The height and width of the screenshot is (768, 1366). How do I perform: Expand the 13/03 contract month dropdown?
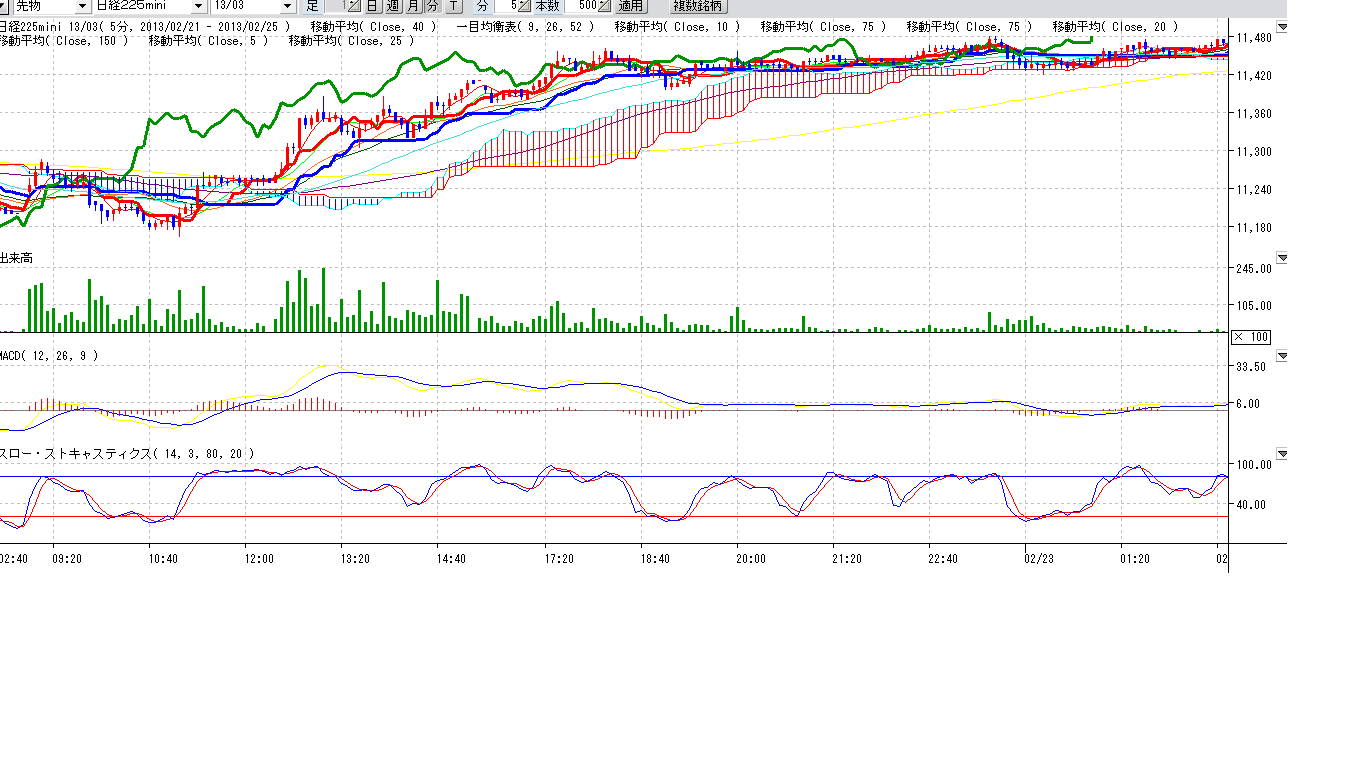point(288,6)
